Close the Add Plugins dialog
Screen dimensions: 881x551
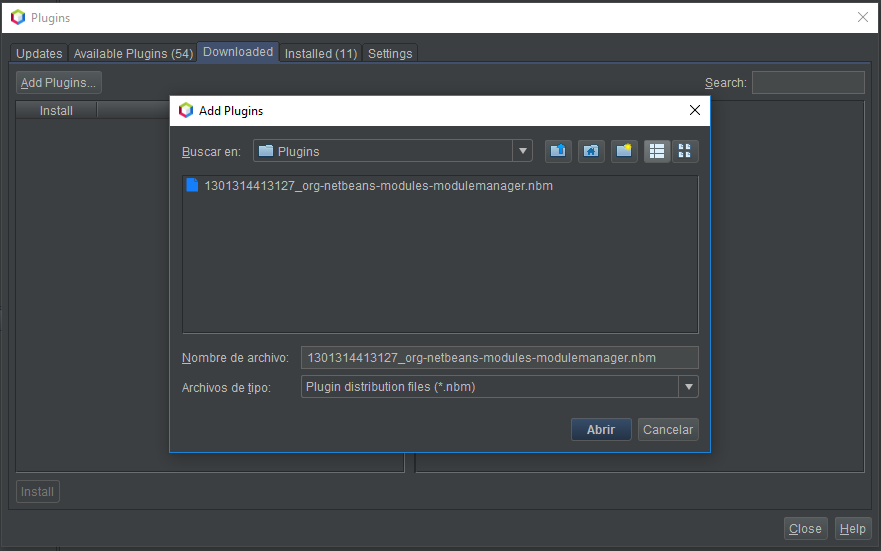695,111
